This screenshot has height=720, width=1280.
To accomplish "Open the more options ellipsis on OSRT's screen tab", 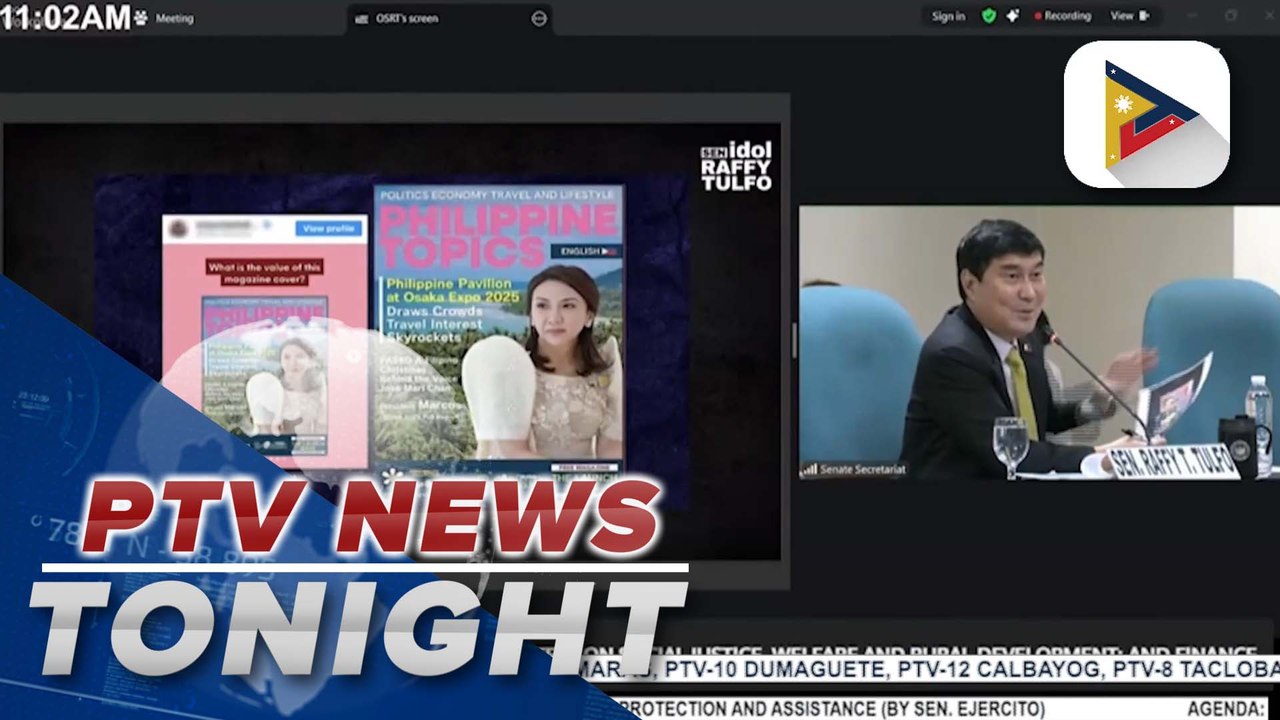I will (539, 18).
